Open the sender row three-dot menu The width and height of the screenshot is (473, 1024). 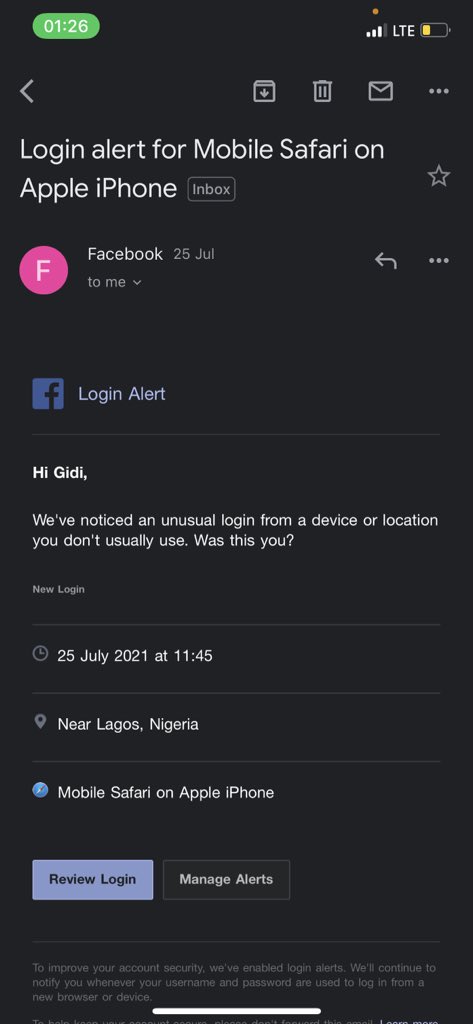[x=438, y=261]
